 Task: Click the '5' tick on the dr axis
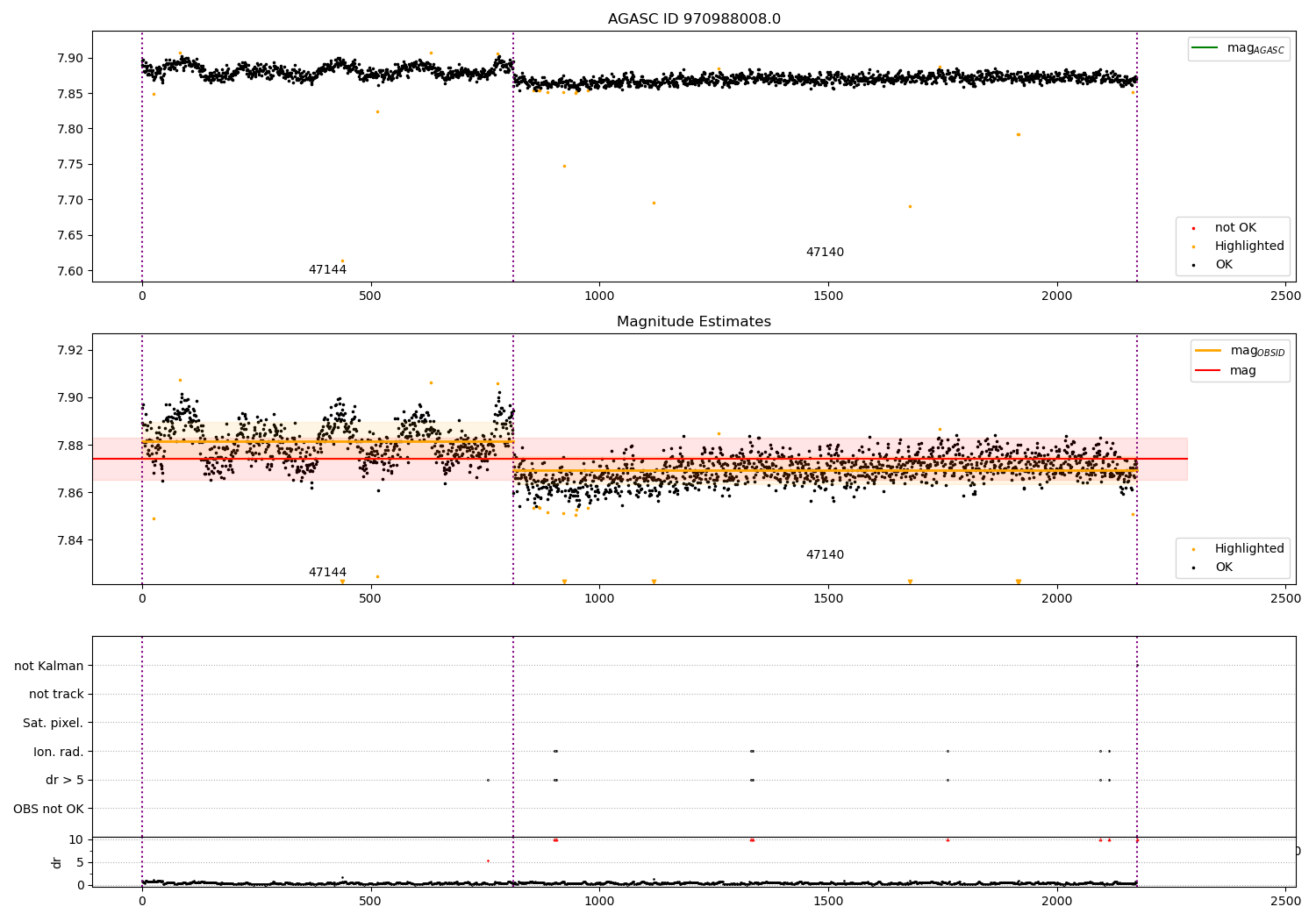click(x=81, y=862)
